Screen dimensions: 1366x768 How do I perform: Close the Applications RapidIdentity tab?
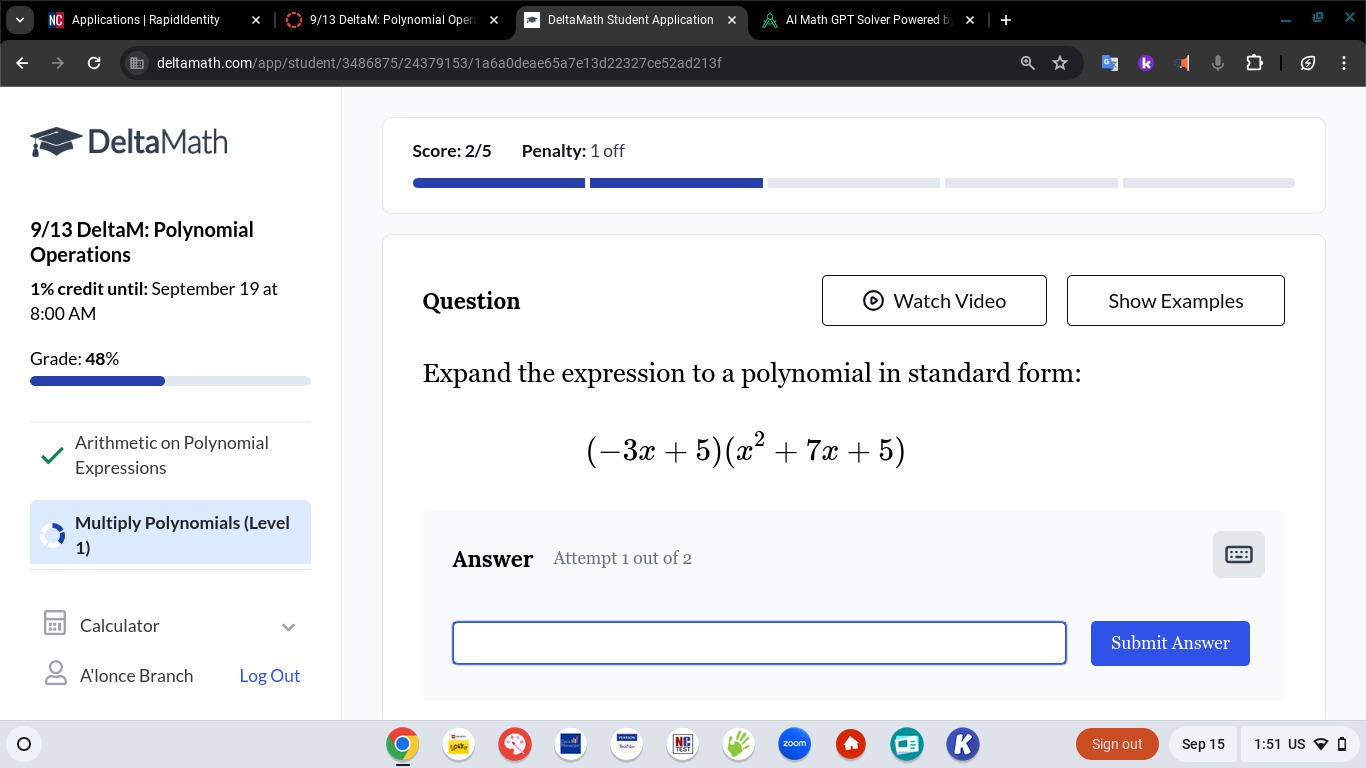coord(255,20)
